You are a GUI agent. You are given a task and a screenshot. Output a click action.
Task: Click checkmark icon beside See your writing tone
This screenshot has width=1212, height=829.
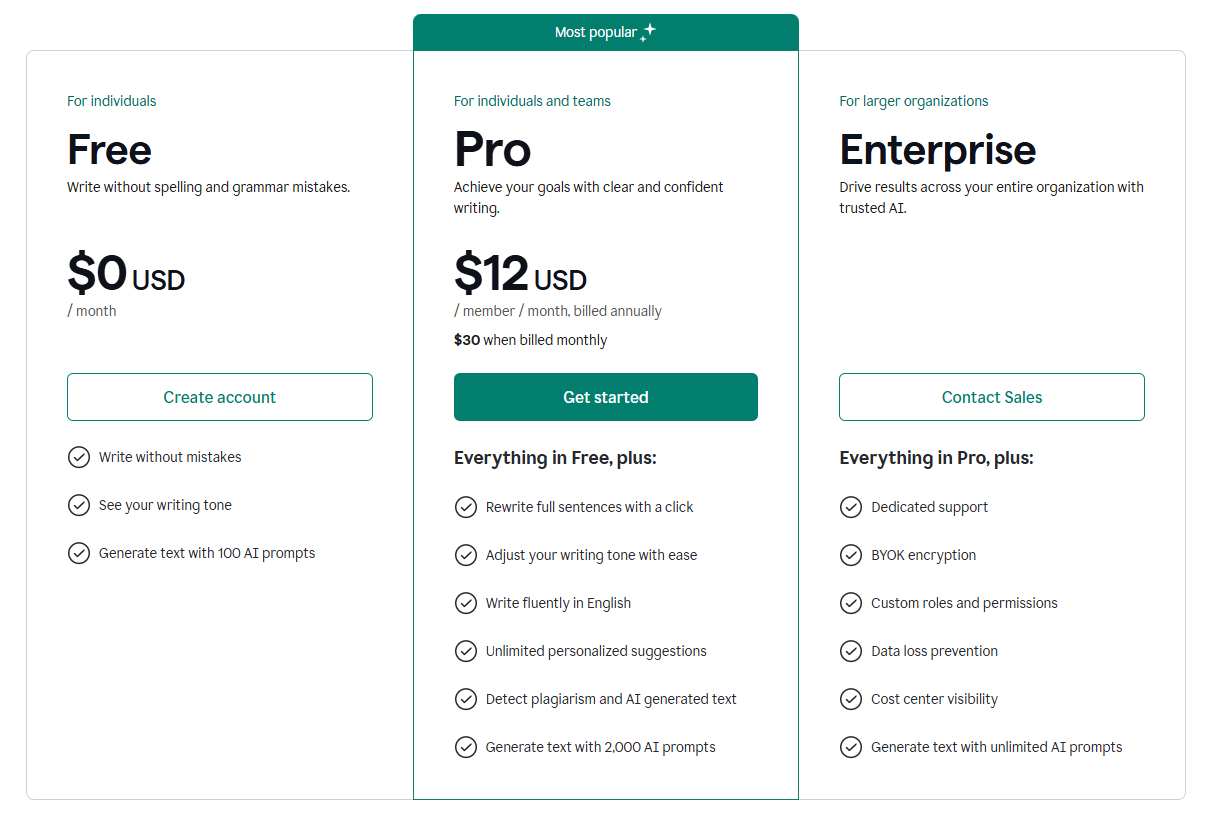pyautogui.click(x=79, y=505)
